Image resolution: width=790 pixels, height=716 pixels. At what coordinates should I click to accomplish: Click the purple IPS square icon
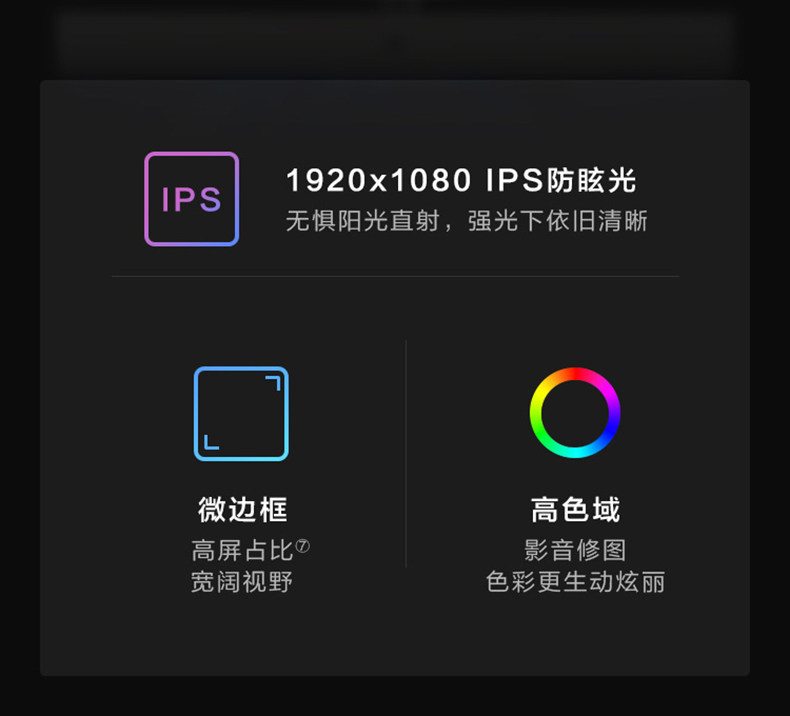click(x=191, y=199)
